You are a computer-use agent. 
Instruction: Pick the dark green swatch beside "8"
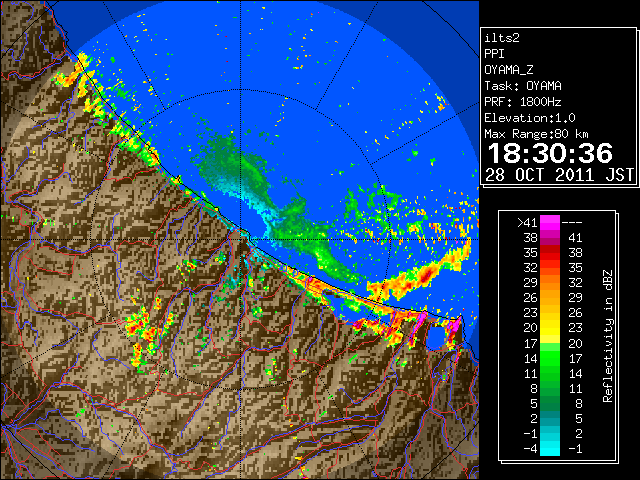click(550, 388)
